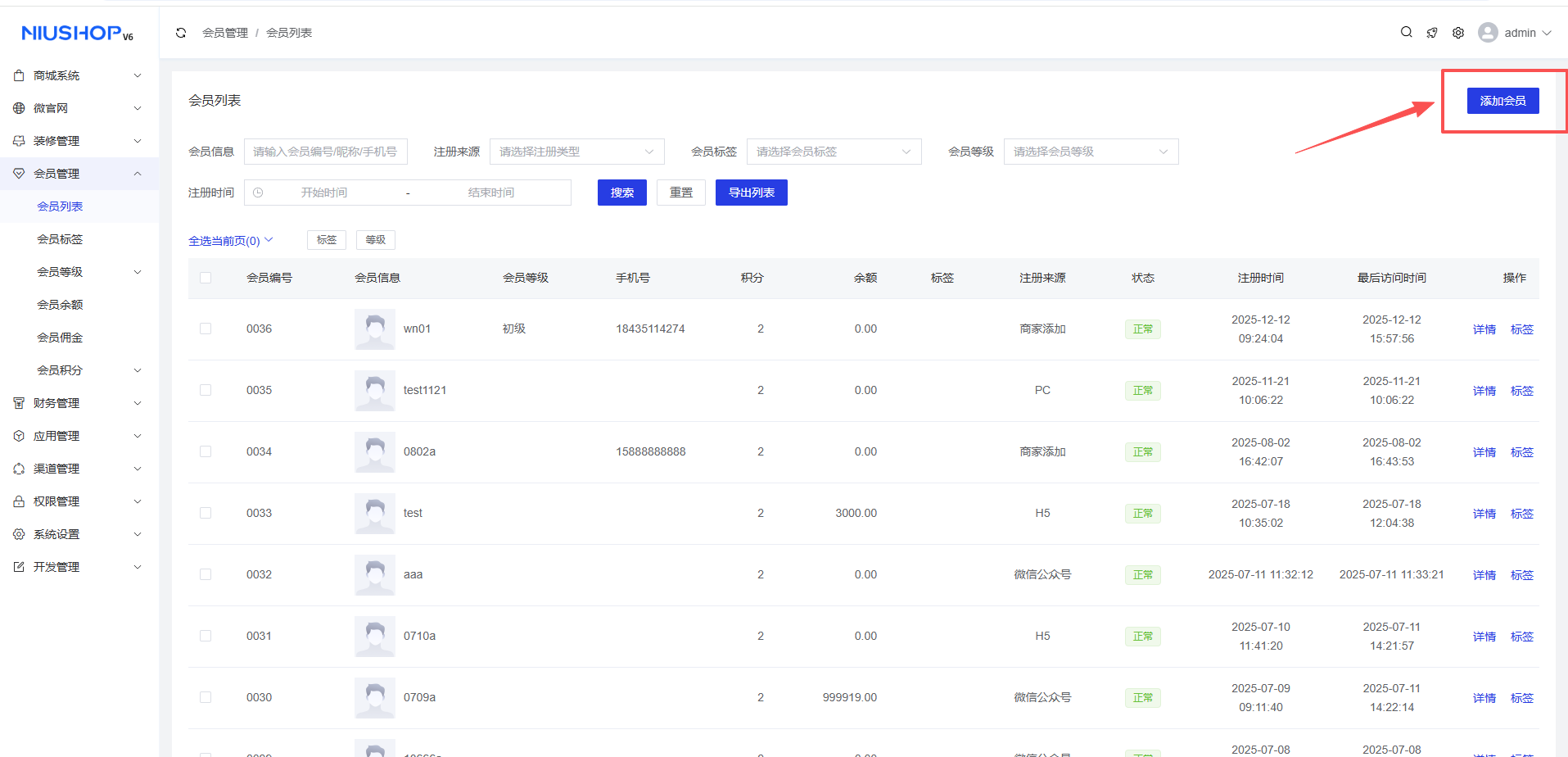Viewport: 1568px width, 757px height.
Task: Click the rocket icon in top header
Action: 1432,33
